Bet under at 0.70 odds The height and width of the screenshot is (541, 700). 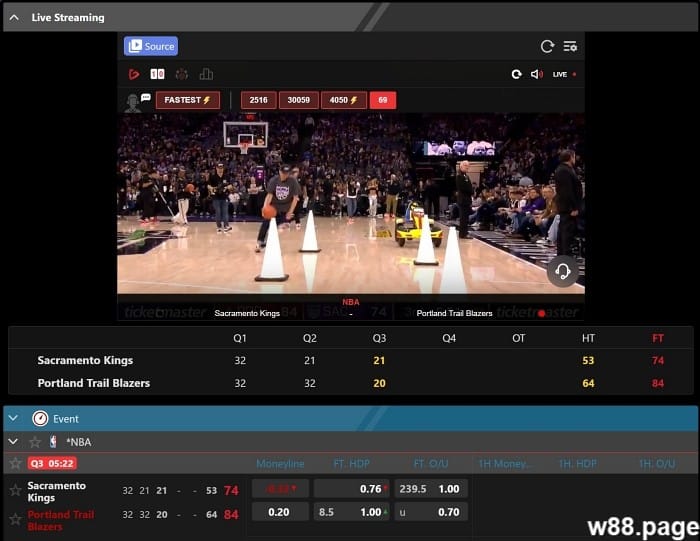coord(431,512)
